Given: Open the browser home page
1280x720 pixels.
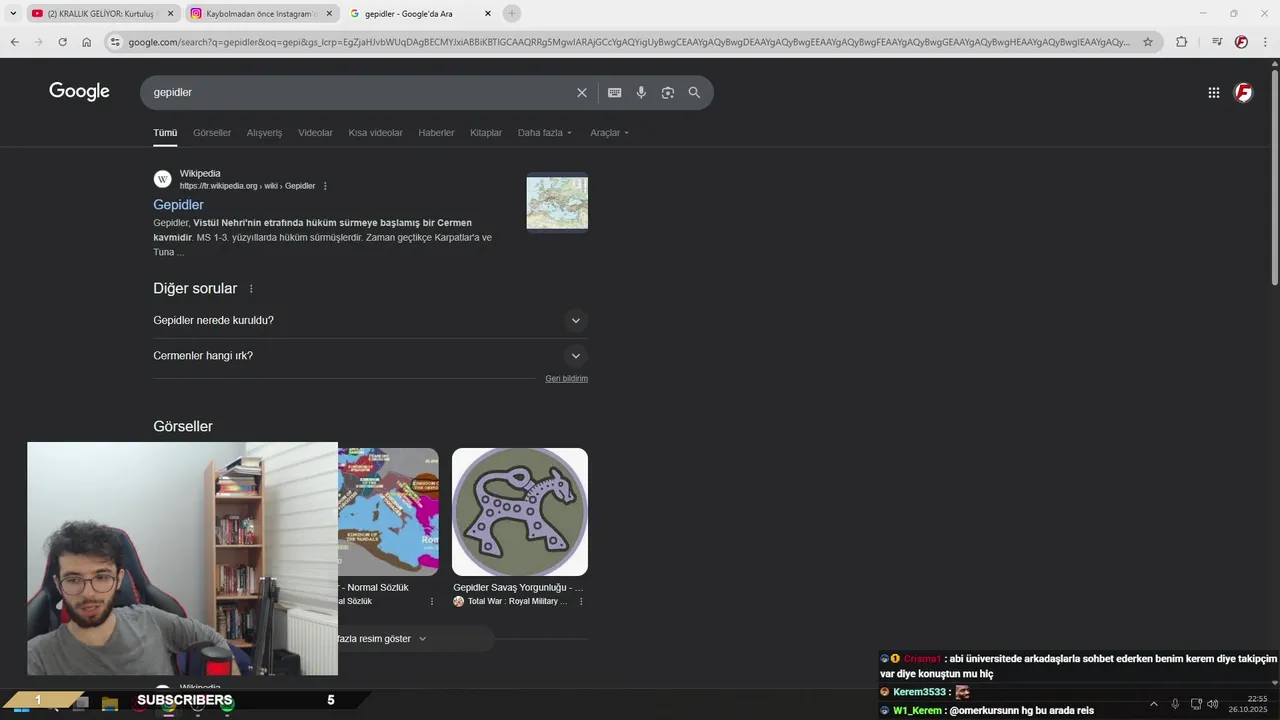Looking at the screenshot, I should pyautogui.click(x=87, y=42).
